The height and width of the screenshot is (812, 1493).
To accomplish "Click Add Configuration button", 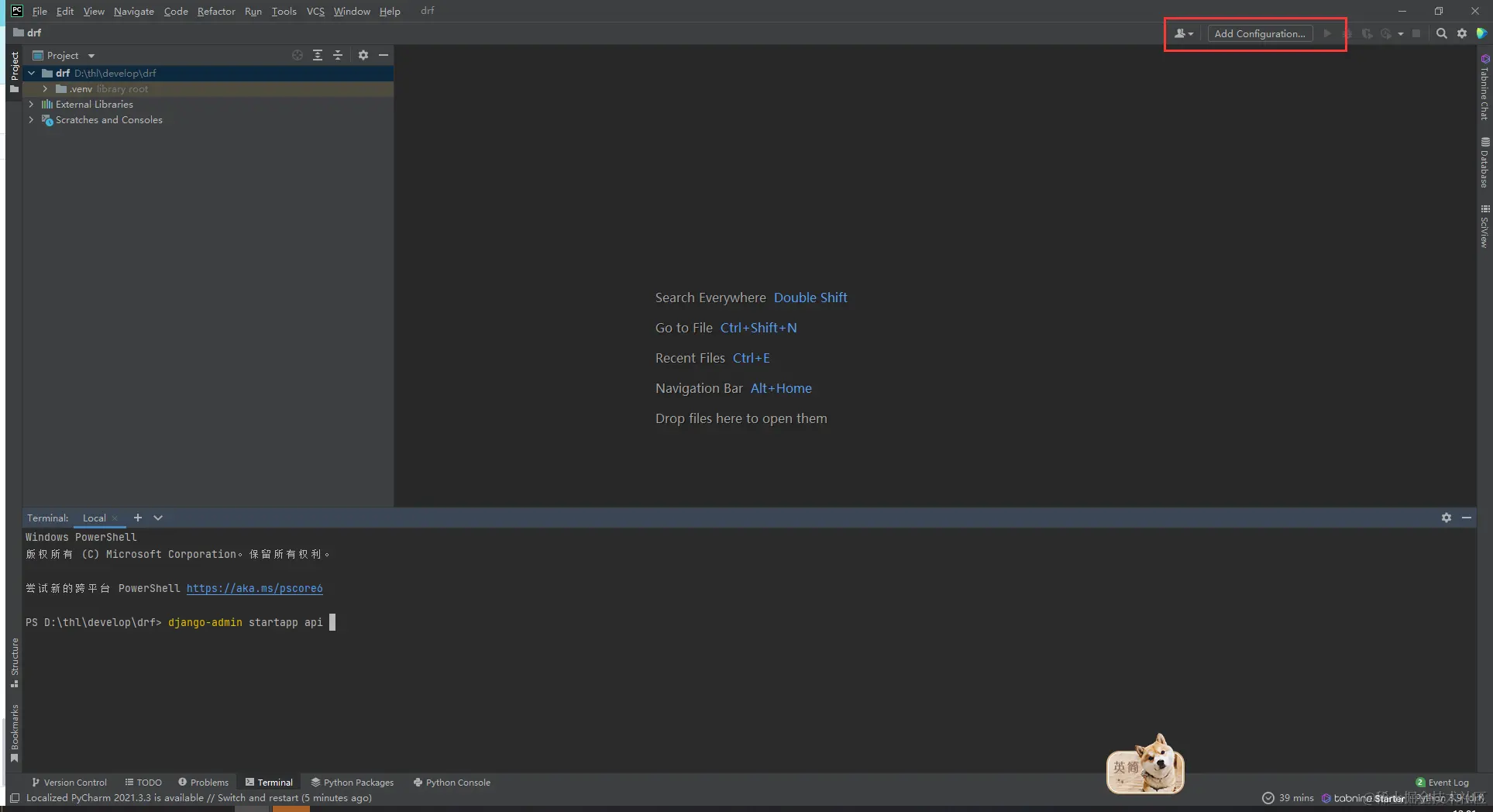I will tap(1260, 33).
